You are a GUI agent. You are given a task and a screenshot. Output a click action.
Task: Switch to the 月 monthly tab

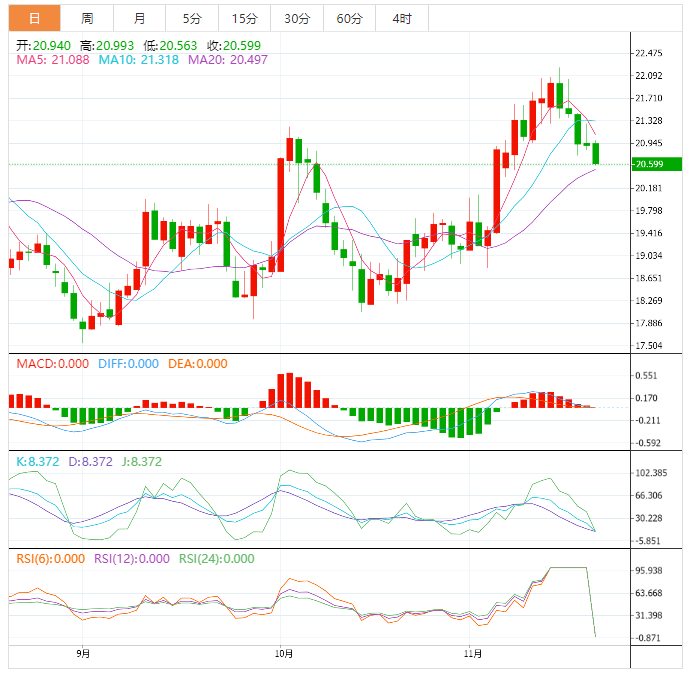point(139,18)
